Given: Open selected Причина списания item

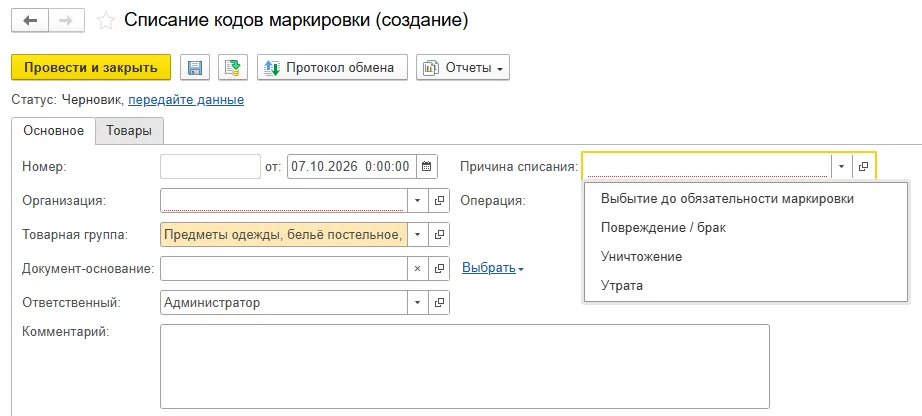Looking at the screenshot, I should (863, 167).
